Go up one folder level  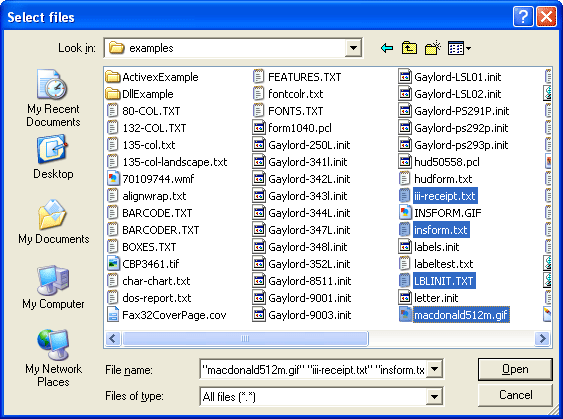(x=409, y=48)
